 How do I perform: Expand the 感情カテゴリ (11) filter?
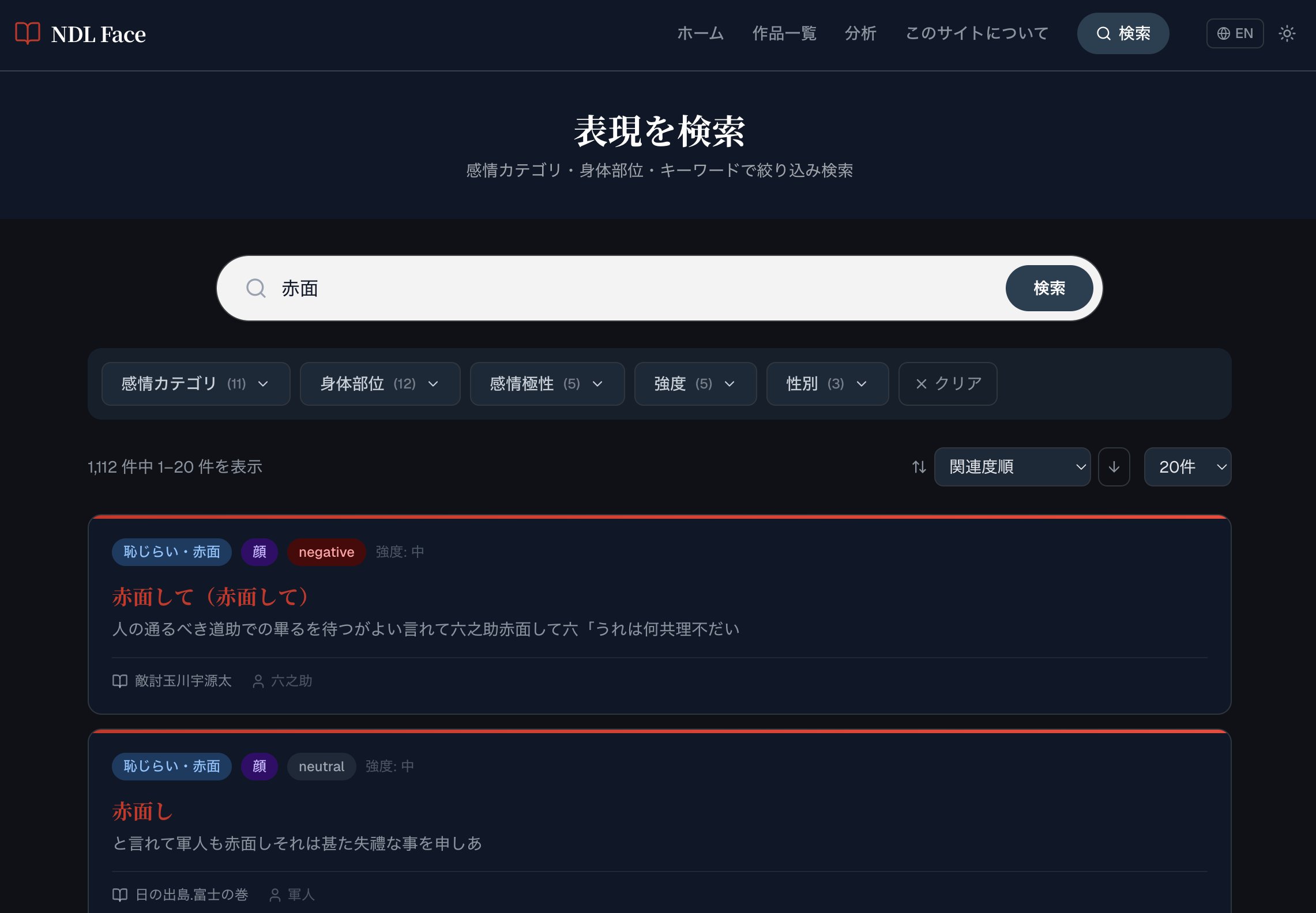coord(195,384)
